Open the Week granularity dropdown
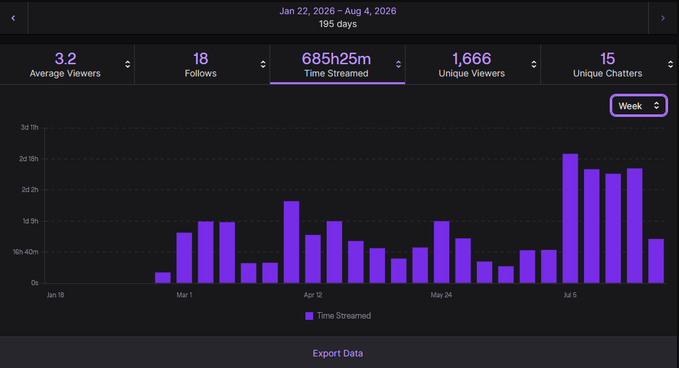 639,106
